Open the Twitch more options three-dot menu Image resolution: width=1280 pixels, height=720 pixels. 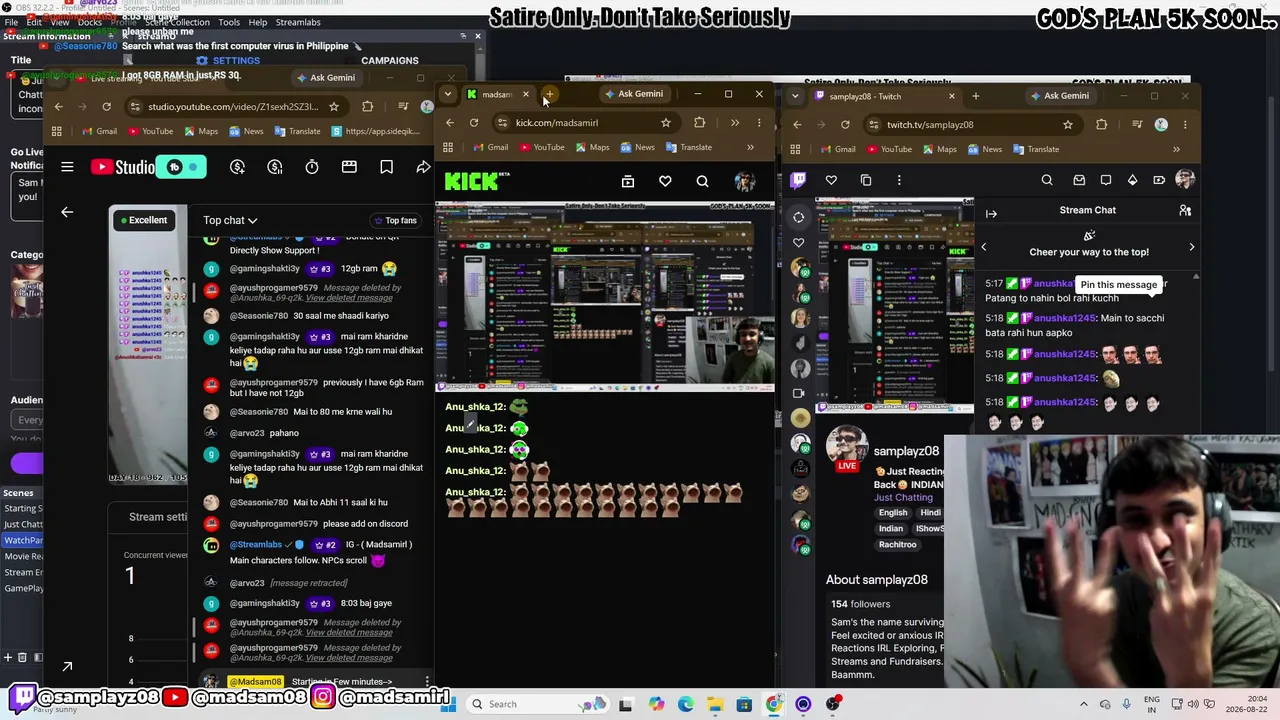pyautogui.click(x=899, y=180)
